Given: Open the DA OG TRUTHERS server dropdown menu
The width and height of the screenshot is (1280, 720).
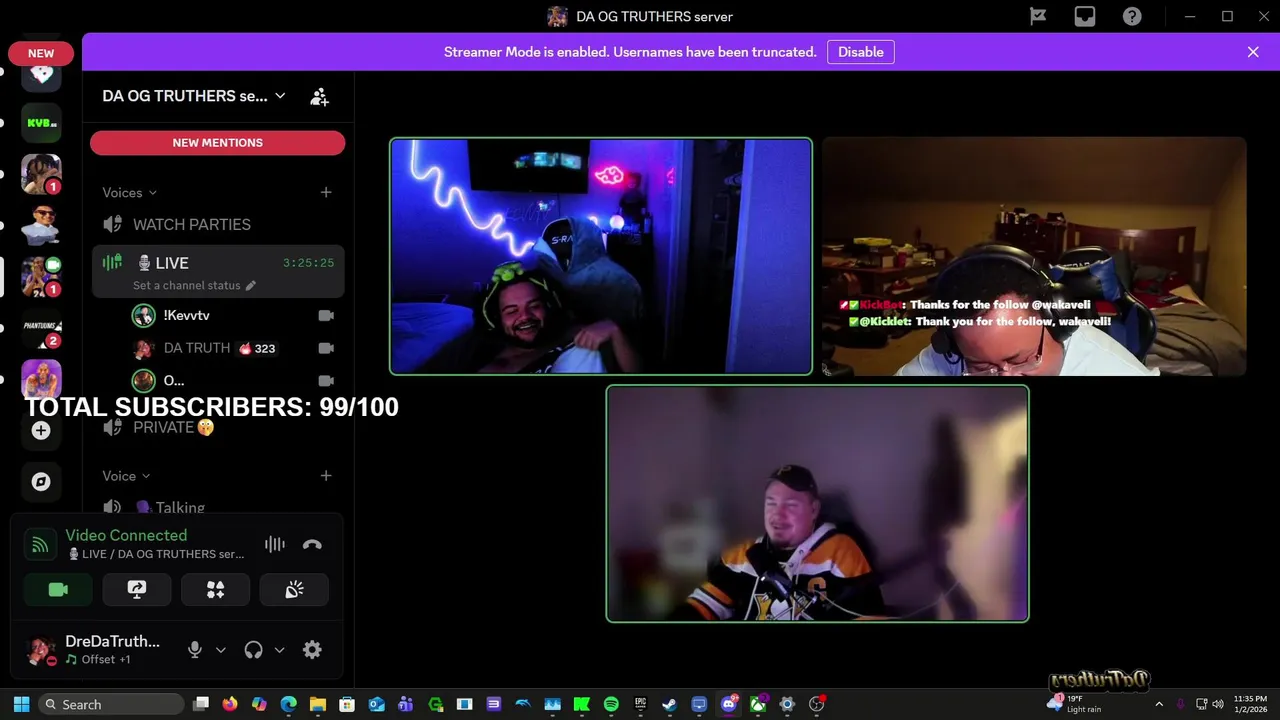Looking at the screenshot, I should (x=194, y=96).
